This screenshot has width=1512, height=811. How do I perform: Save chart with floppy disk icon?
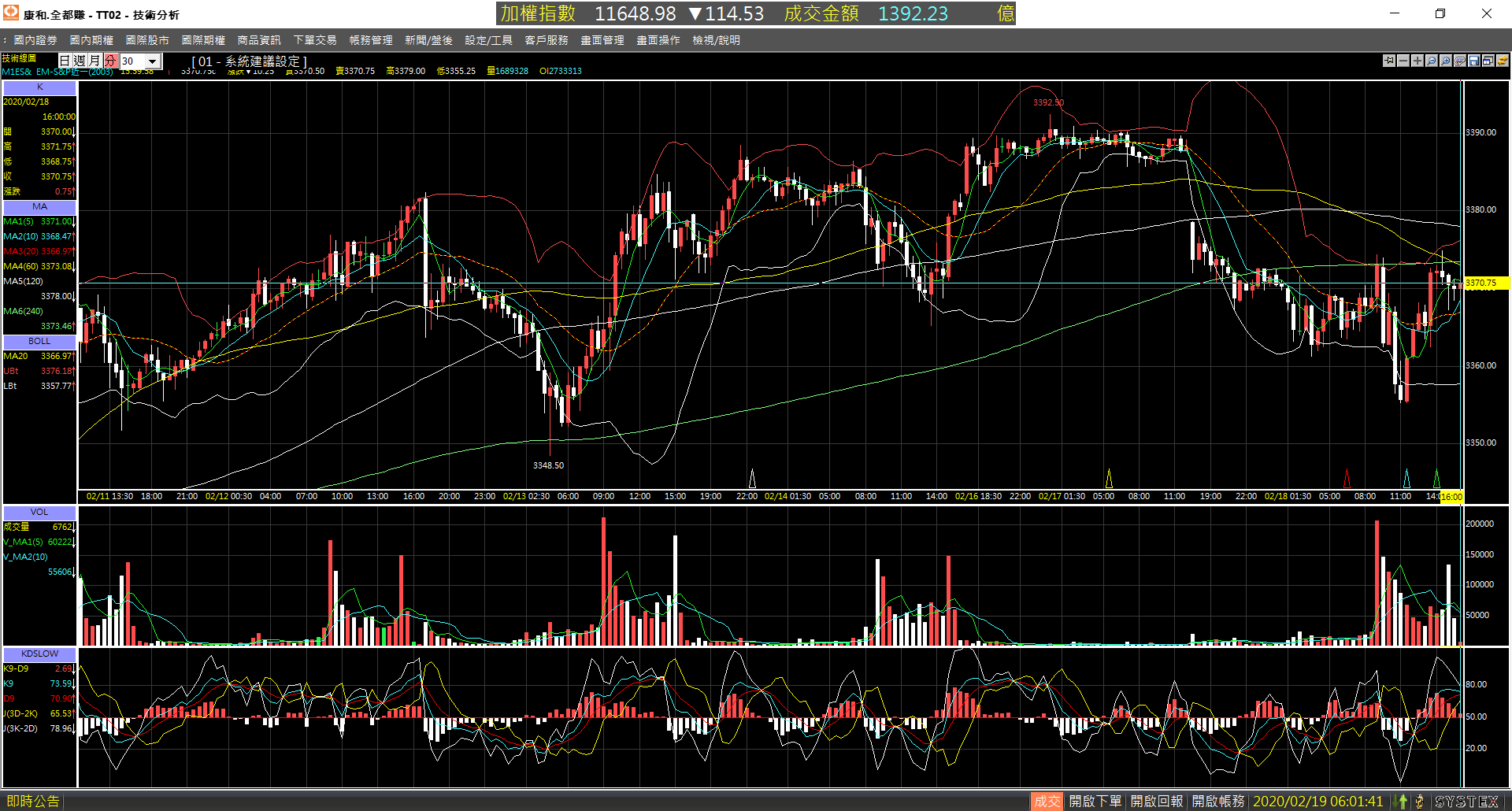pos(1474,61)
